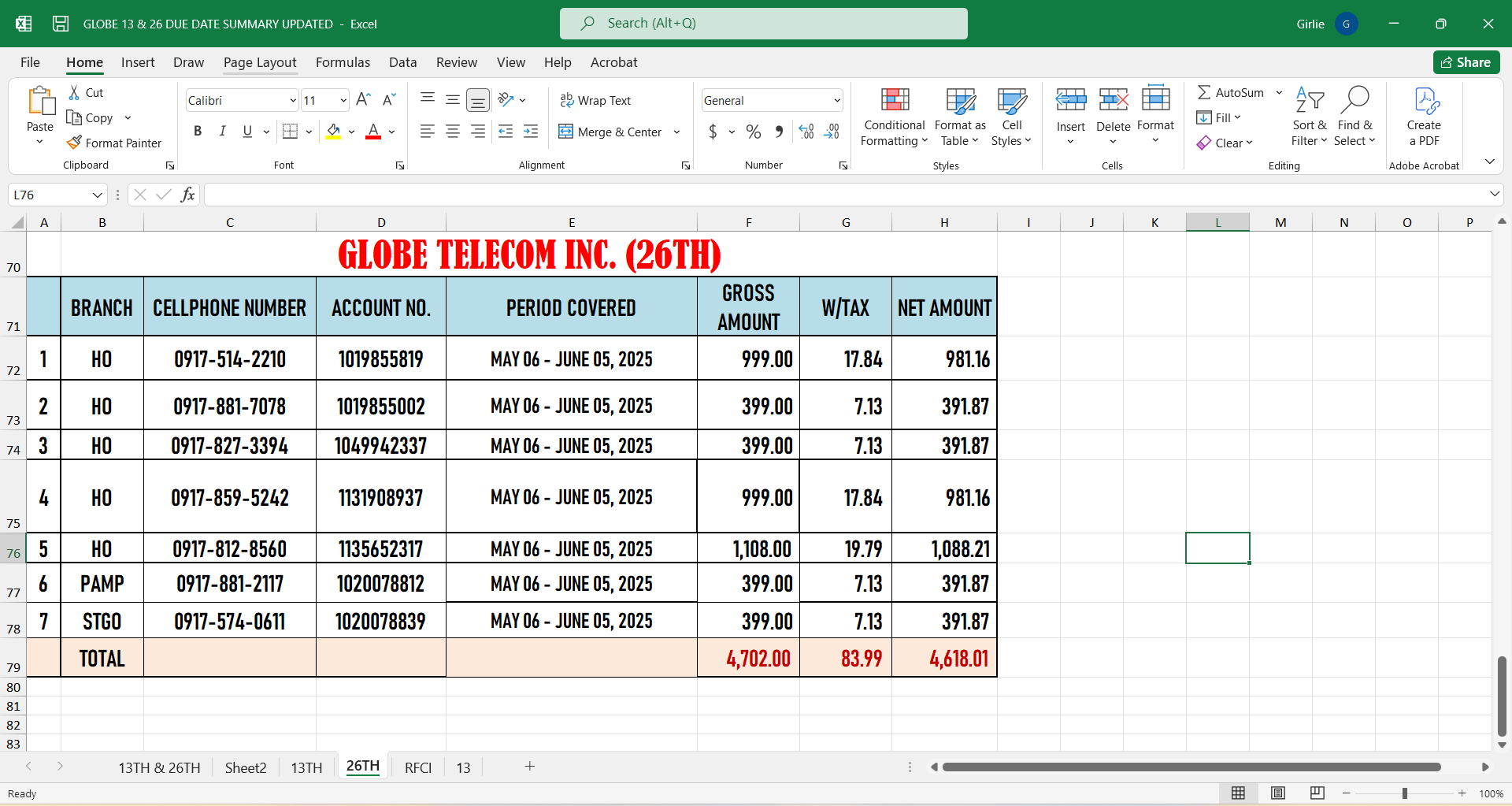The height and width of the screenshot is (806, 1512).
Task: Apply Percent Style to the cell
Action: [x=754, y=132]
